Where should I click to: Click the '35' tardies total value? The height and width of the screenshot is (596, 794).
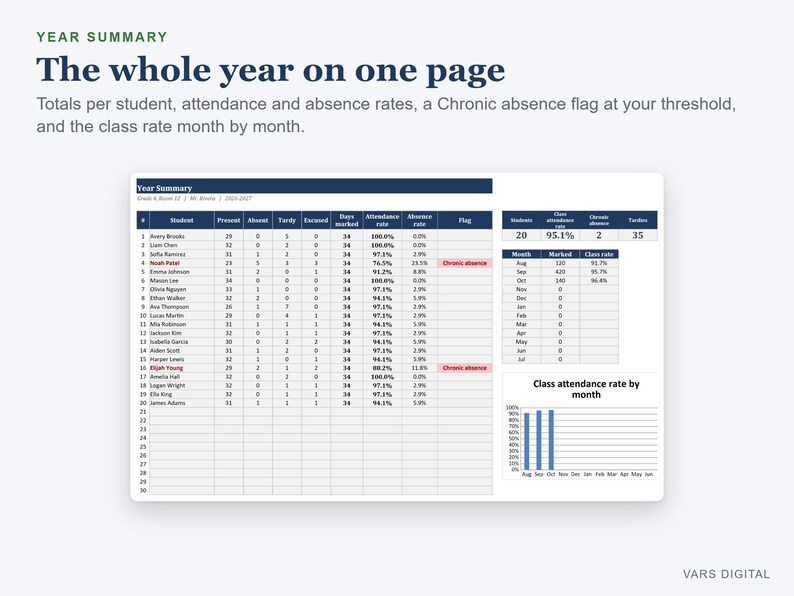[638, 235]
